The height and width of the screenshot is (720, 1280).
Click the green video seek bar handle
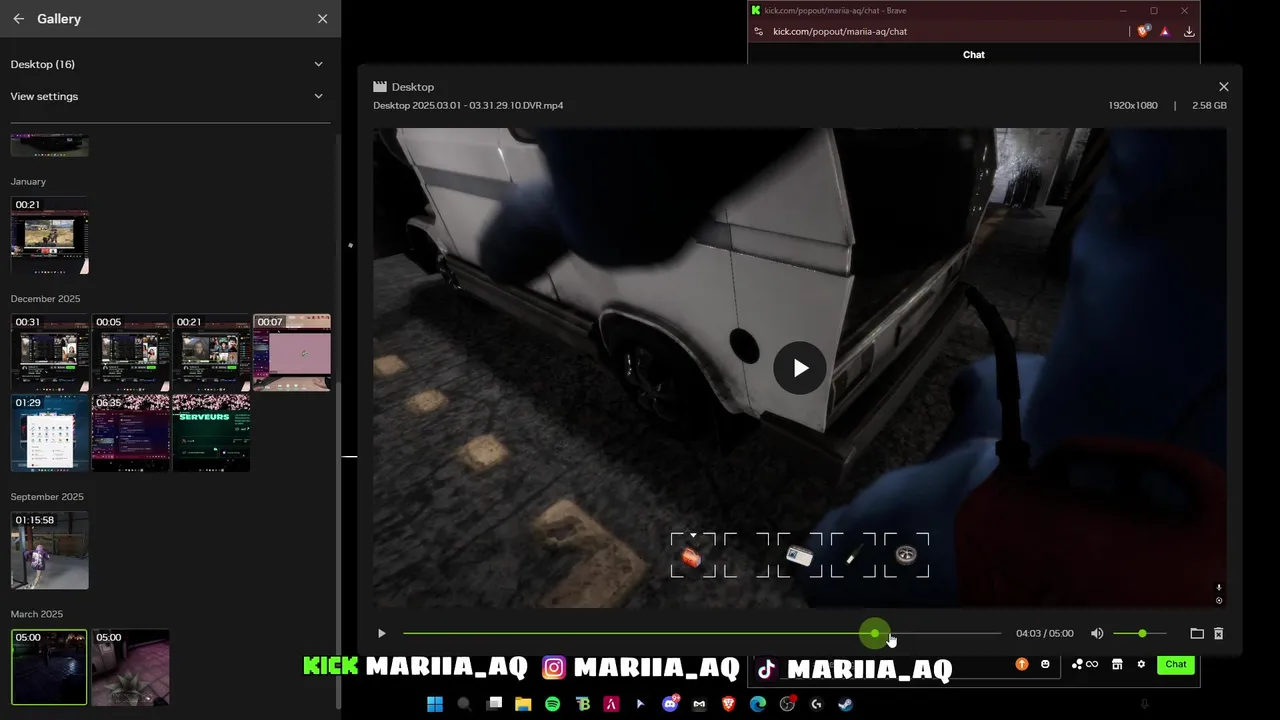coord(875,633)
